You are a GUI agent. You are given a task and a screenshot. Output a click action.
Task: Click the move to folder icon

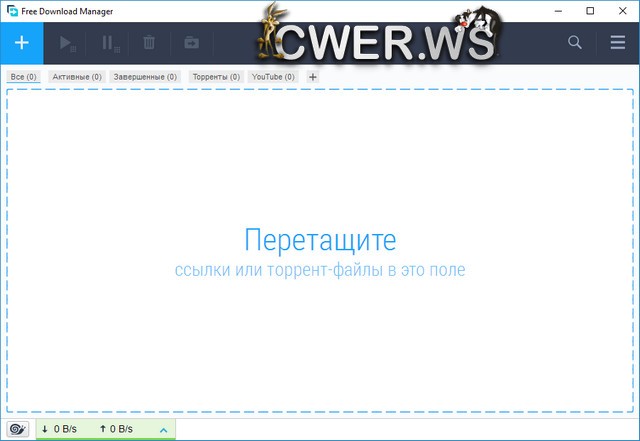(x=190, y=43)
